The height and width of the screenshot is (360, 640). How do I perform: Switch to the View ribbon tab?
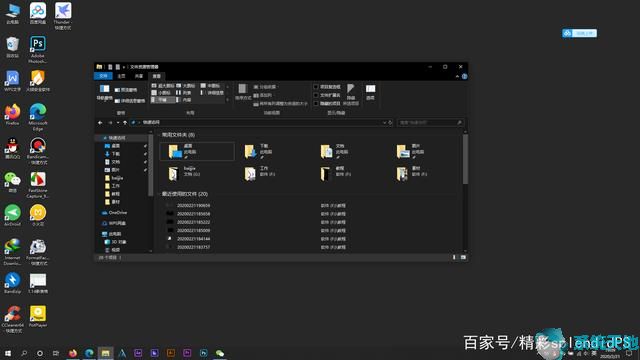coord(156,76)
